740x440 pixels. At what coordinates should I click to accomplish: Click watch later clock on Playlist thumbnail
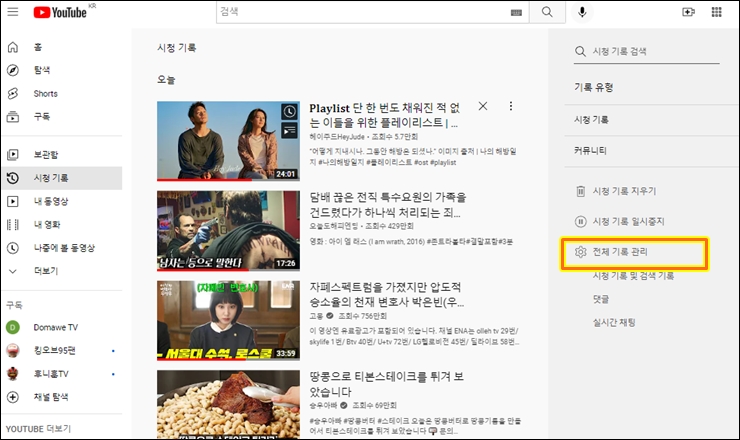(x=289, y=111)
